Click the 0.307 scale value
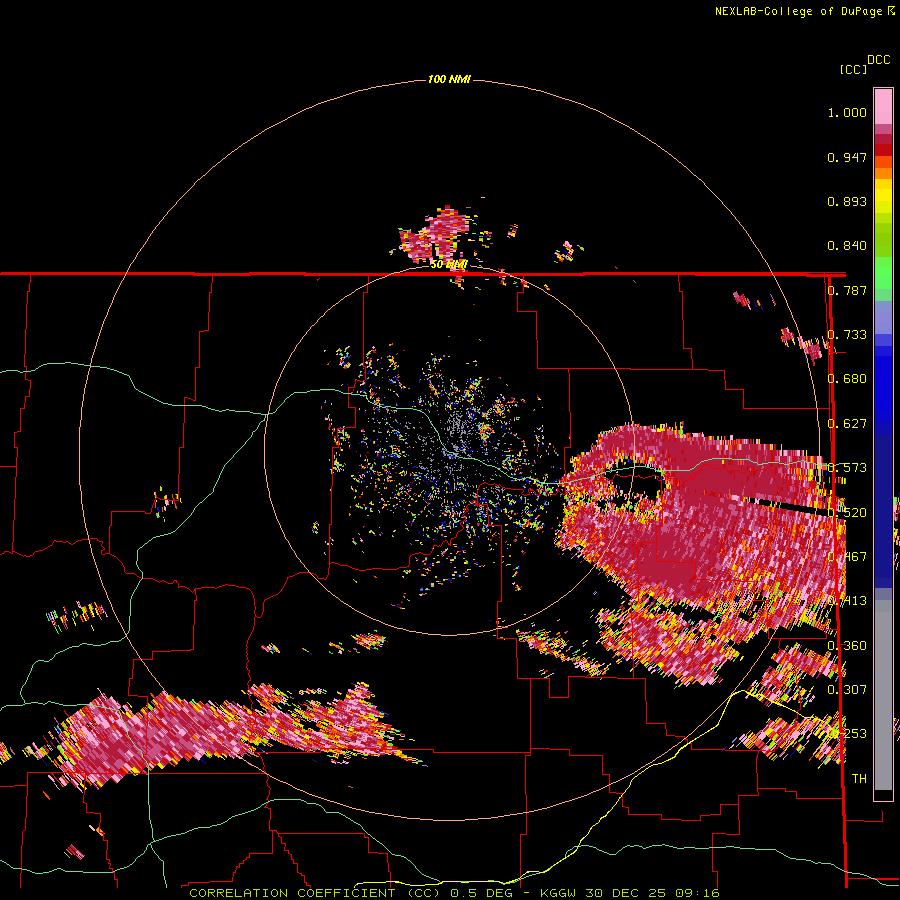This screenshot has width=900, height=900. [x=847, y=689]
